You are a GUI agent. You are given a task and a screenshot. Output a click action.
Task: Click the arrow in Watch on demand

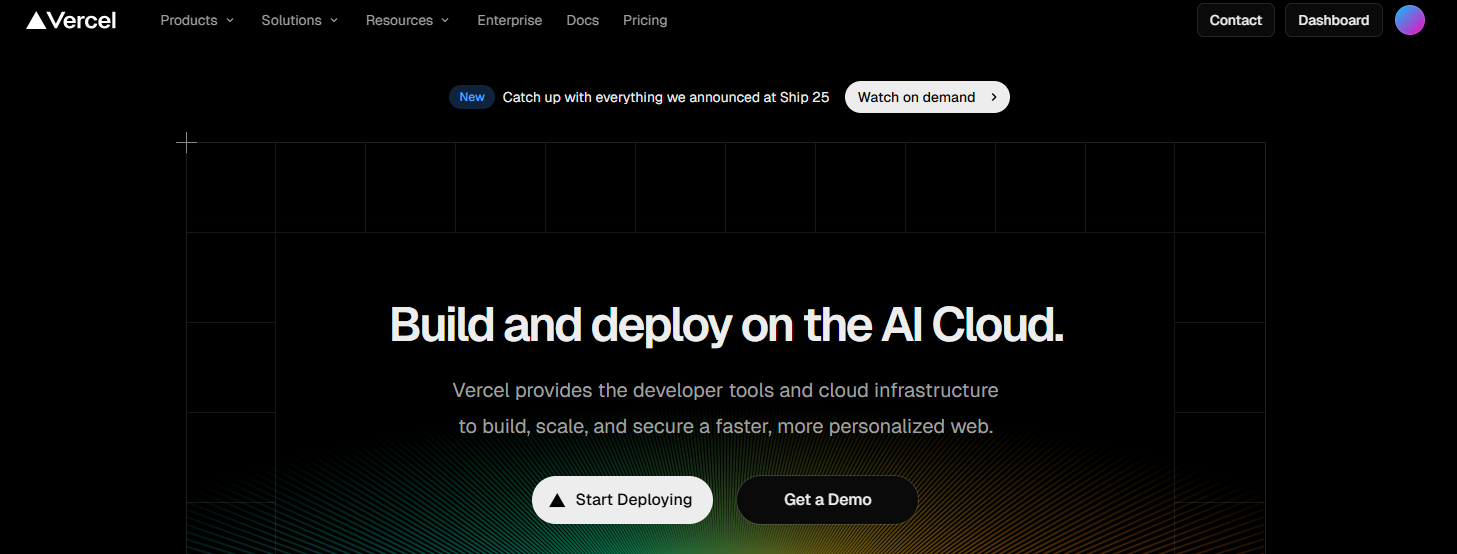tap(994, 97)
